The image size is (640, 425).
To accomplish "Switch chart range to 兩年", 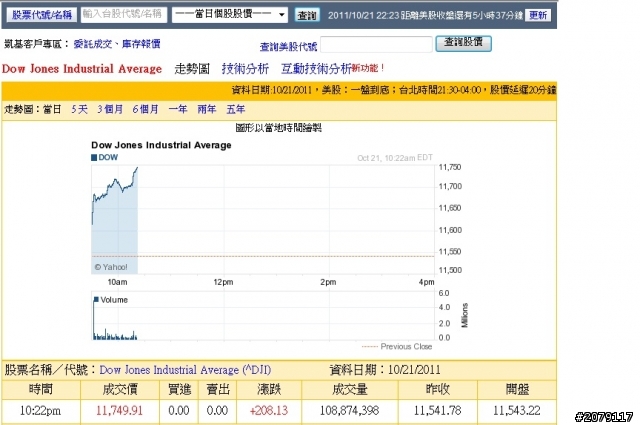I will [x=207, y=109].
